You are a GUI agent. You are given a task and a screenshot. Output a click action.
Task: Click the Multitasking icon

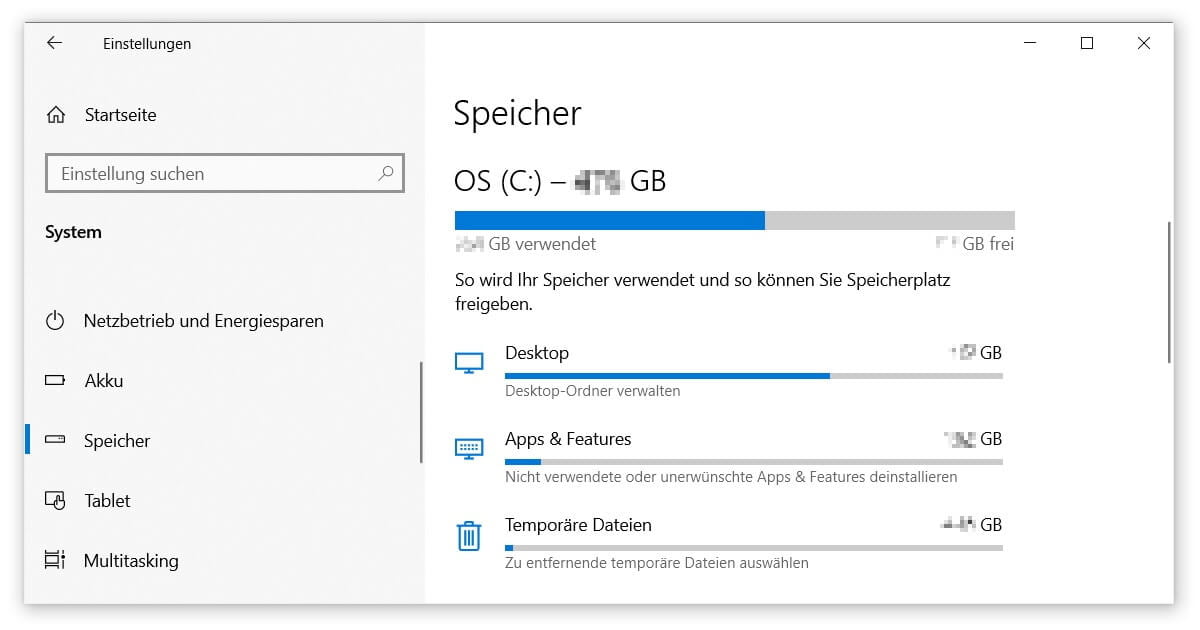(54, 560)
